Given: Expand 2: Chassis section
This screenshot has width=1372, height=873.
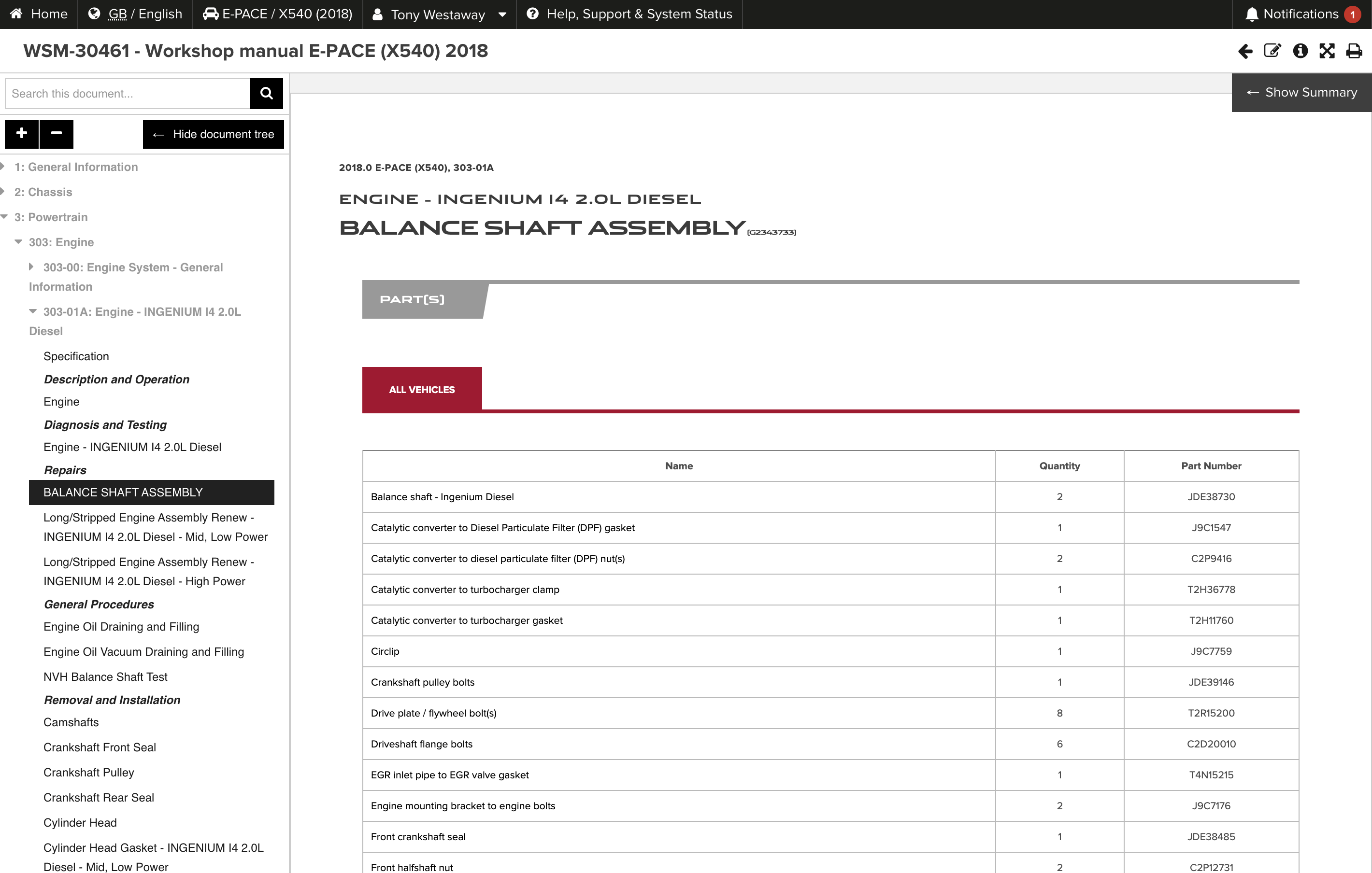Looking at the screenshot, I should [3, 191].
